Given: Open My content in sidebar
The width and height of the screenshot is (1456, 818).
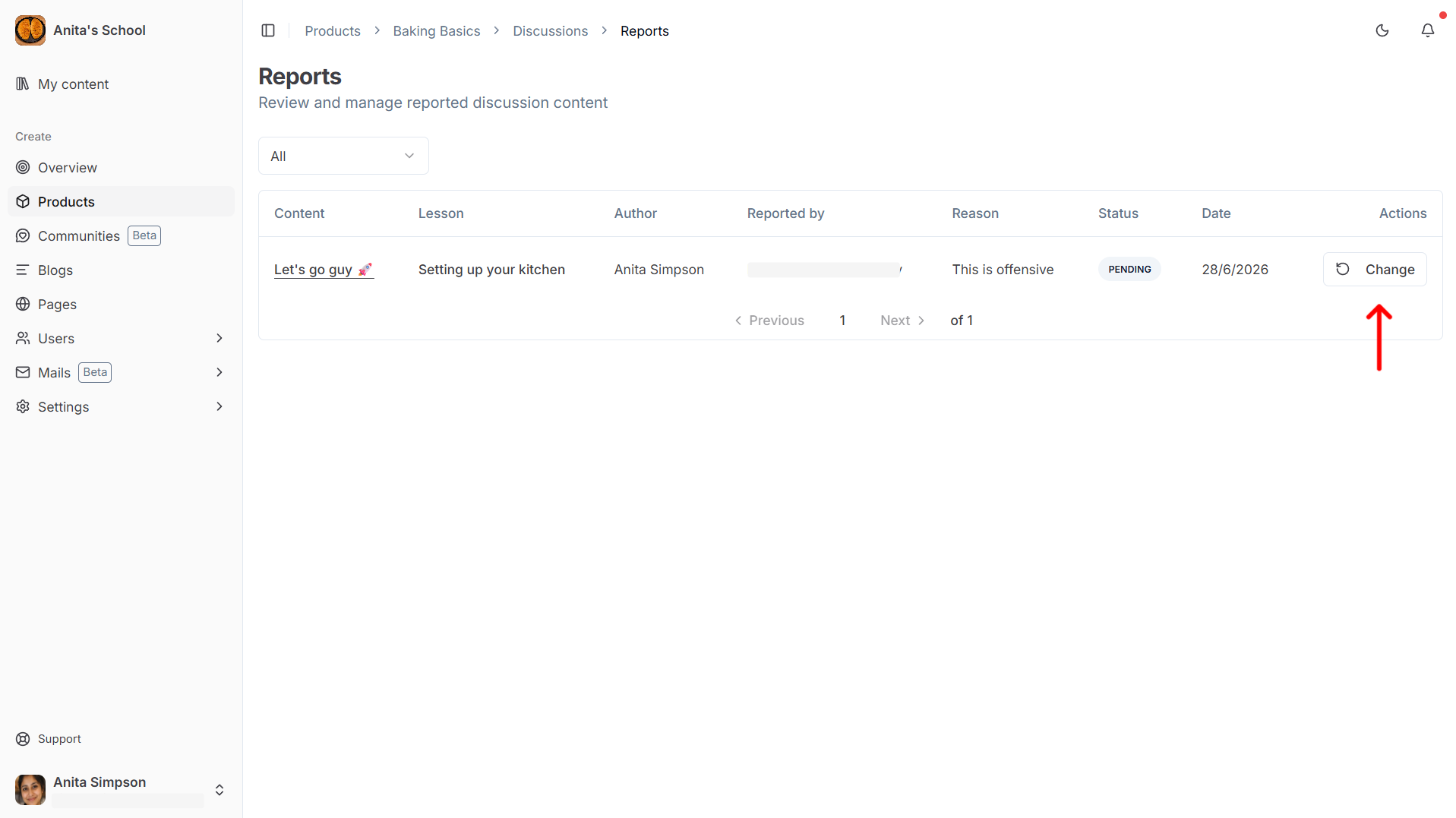Looking at the screenshot, I should [122, 84].
